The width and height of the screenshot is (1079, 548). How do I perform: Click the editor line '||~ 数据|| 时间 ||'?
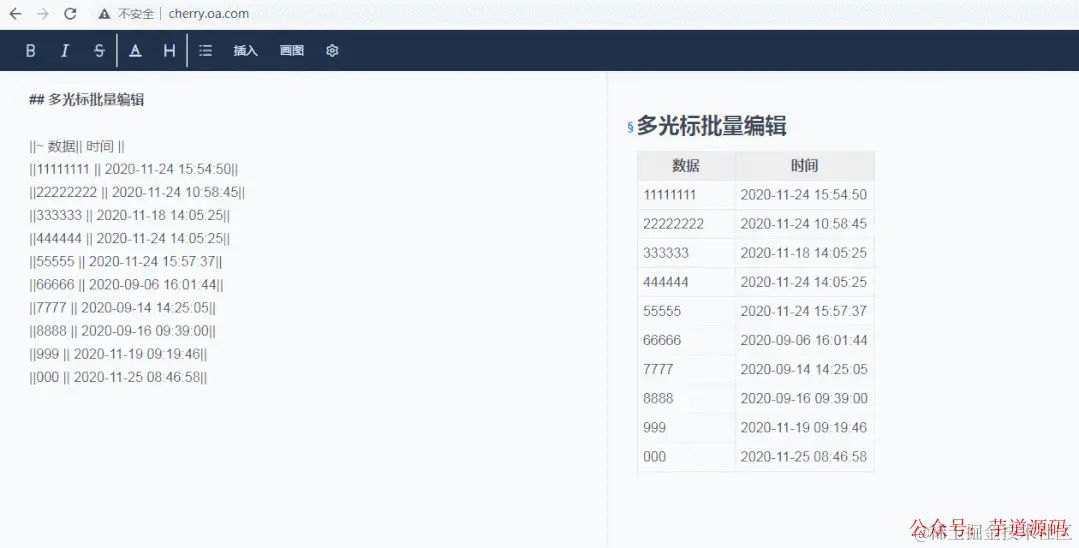click(x=77, y=147)
